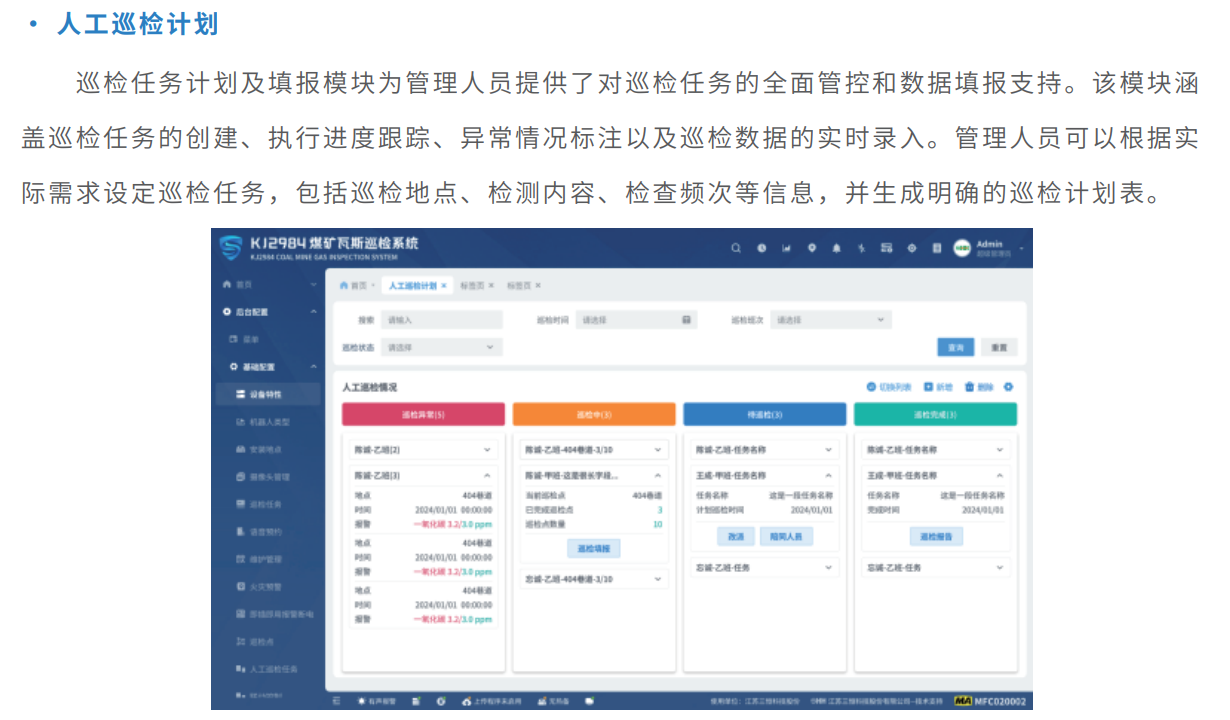1230x720 pixels.
Task: Click the 巡检报告 button
Action: (x=935, y=536)
